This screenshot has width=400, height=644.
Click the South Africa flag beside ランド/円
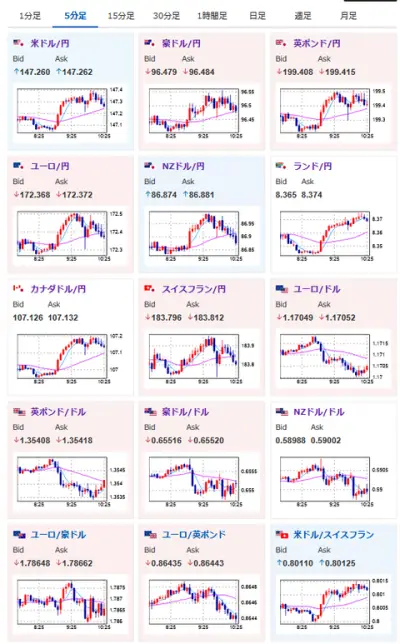(x=281, y=166)
